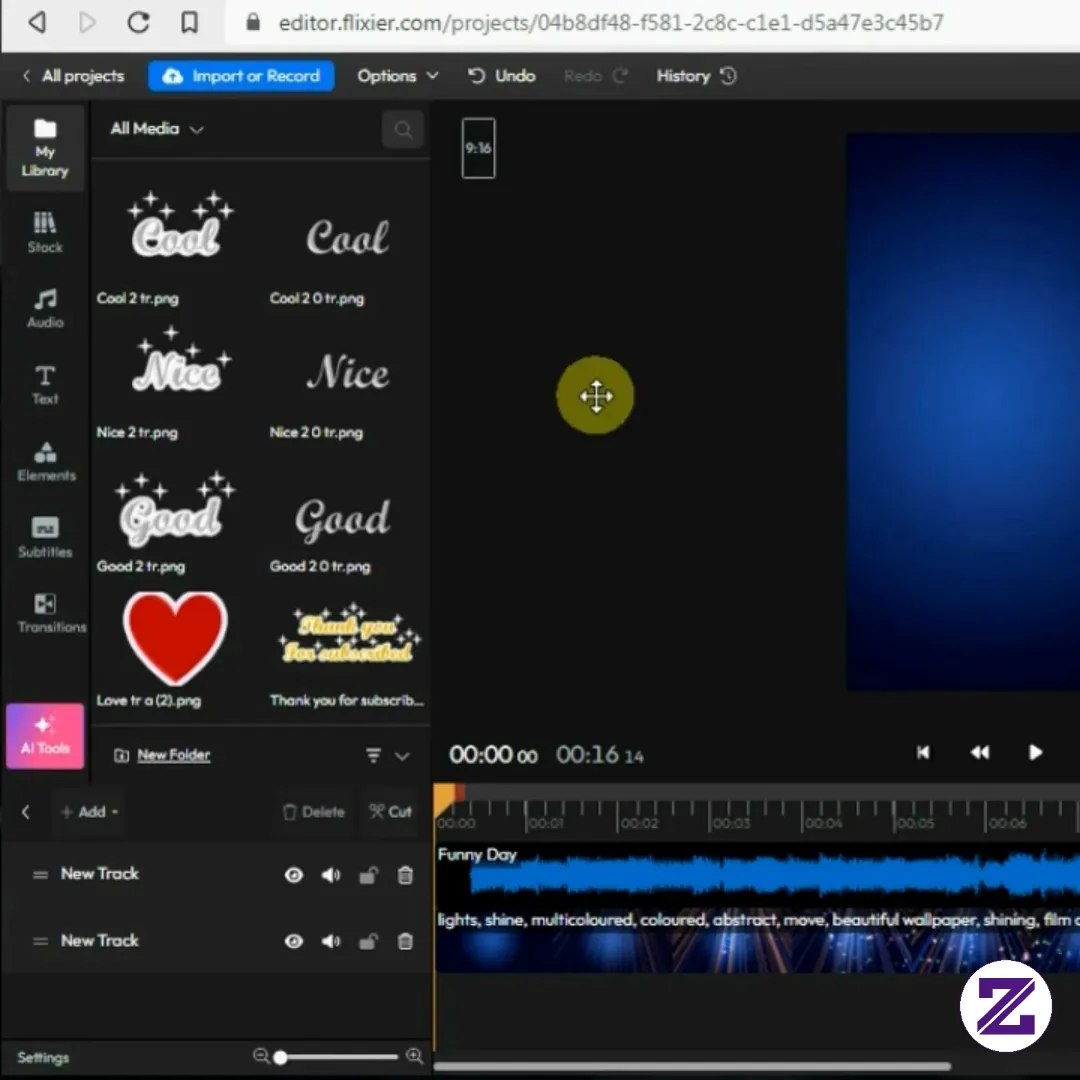The height and width of the screenshot is (1080, 1080).
Task: Expand the All Media filter dropdown
Action: [156, 129]
